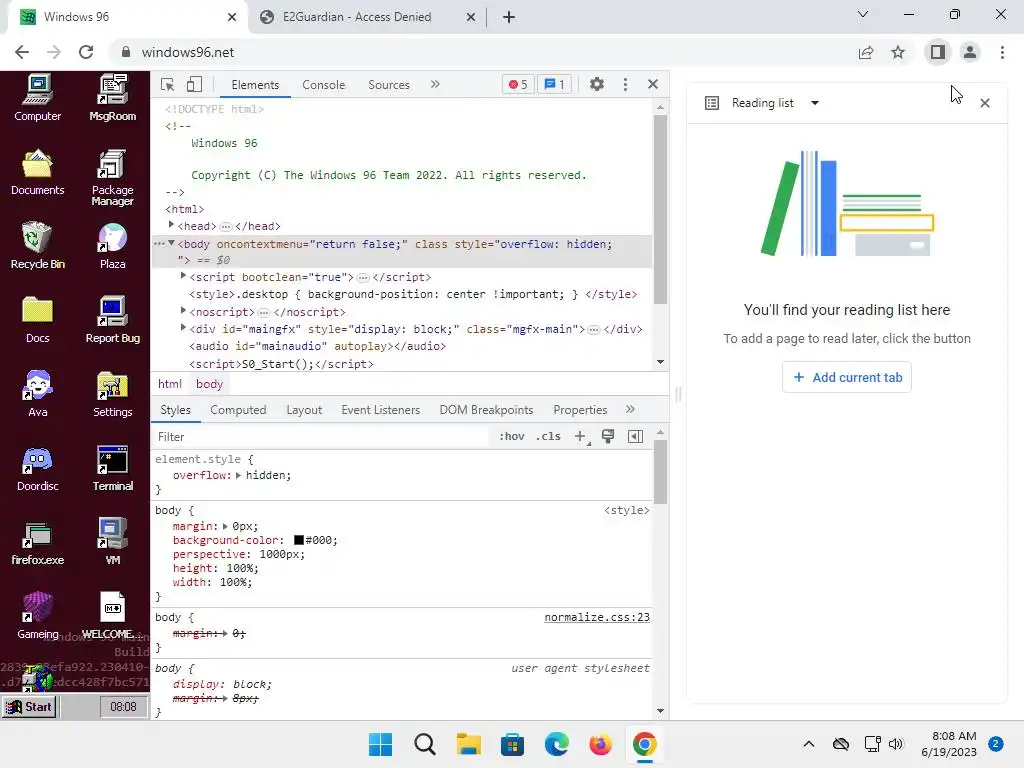
Task: Open the DOM Breakpoints pane tab
Action: tap(487, 410)
